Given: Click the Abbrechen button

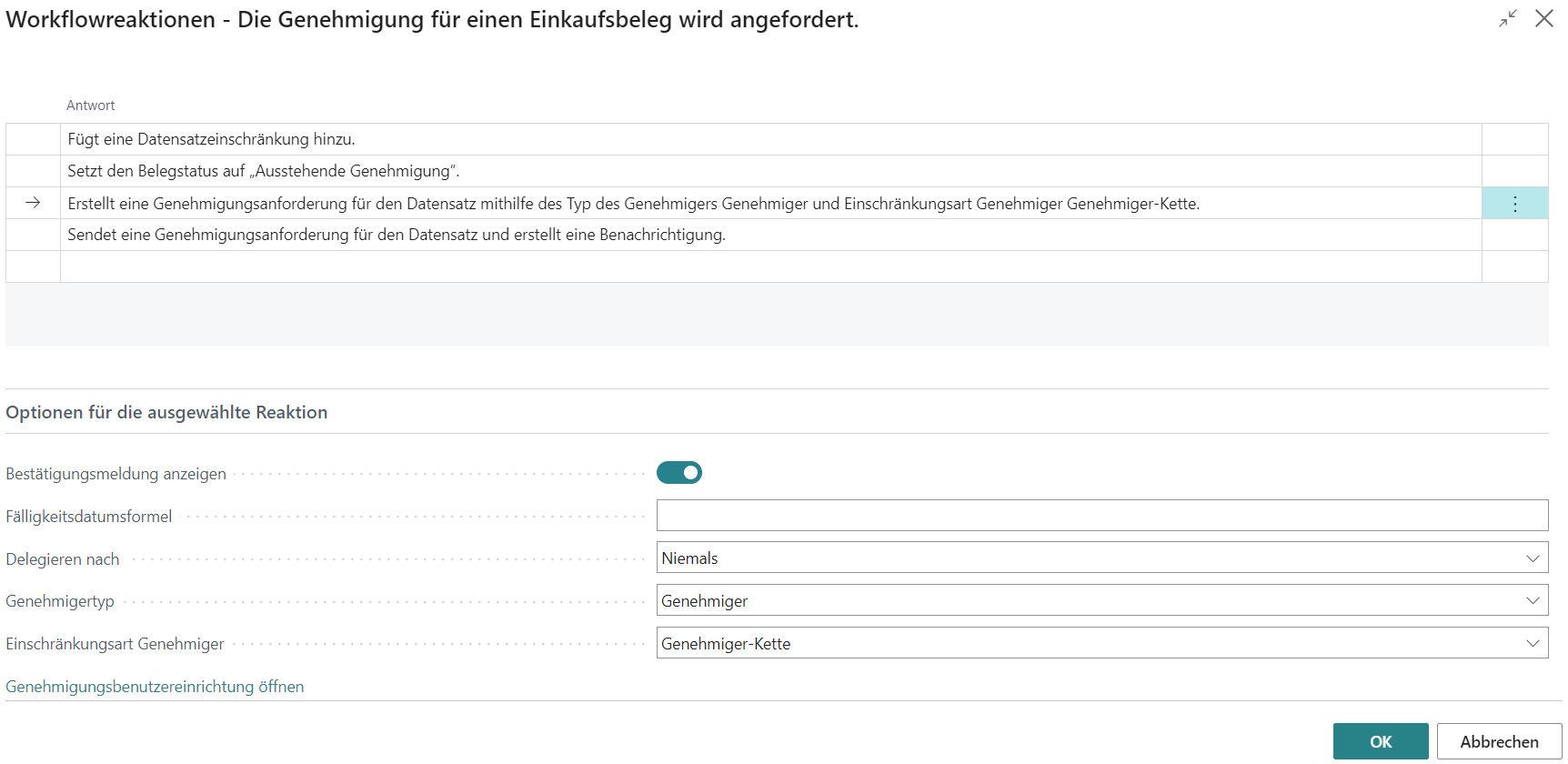Looking at the screenshot, I should pyautogui.click(x=1499, y=741).
